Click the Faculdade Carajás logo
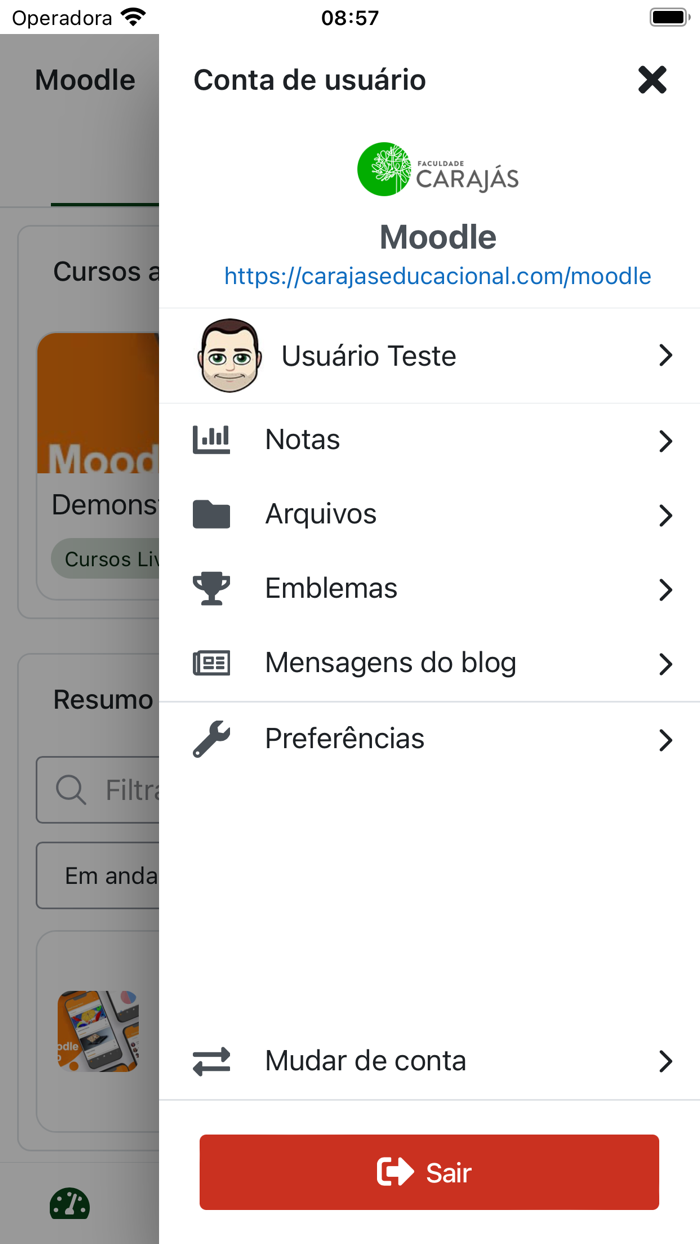700x1244 pixels. click(x=437, y=168)
